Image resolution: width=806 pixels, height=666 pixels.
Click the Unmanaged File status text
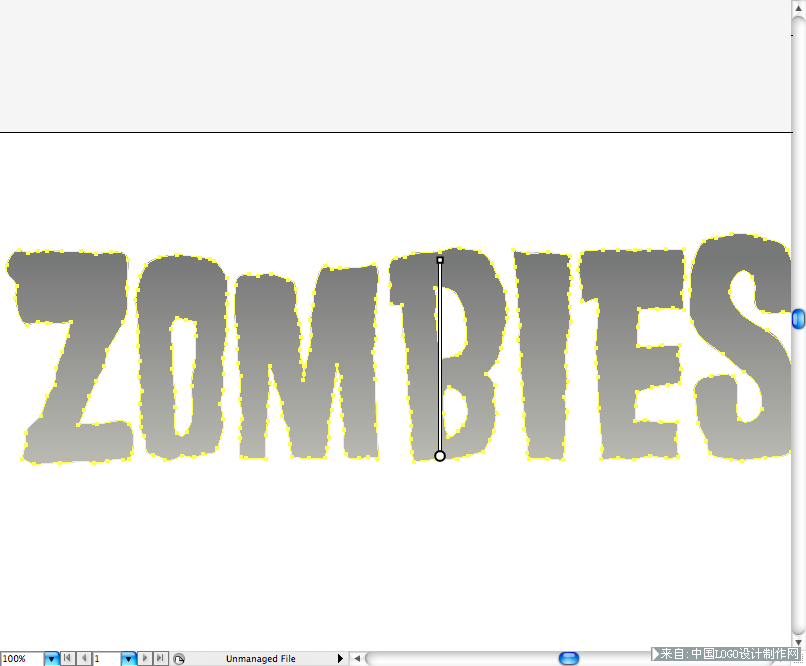click(261, 659)
